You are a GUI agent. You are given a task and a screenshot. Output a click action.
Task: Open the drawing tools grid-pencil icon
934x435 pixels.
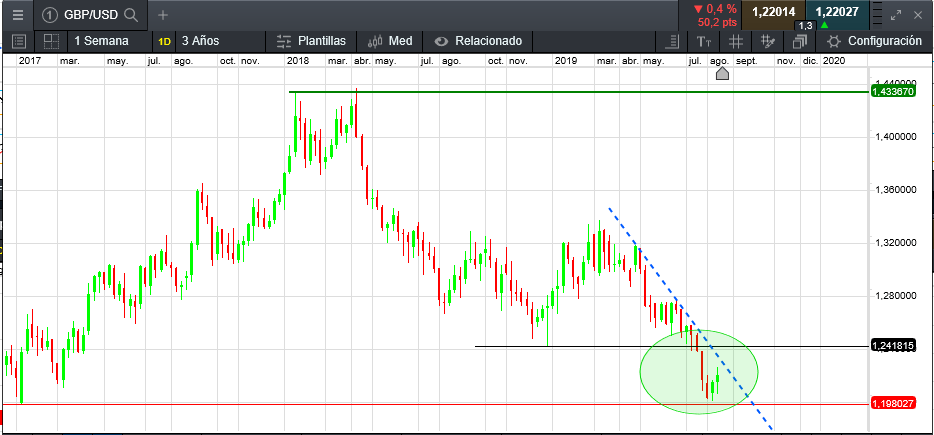click(x=767, y=41)
